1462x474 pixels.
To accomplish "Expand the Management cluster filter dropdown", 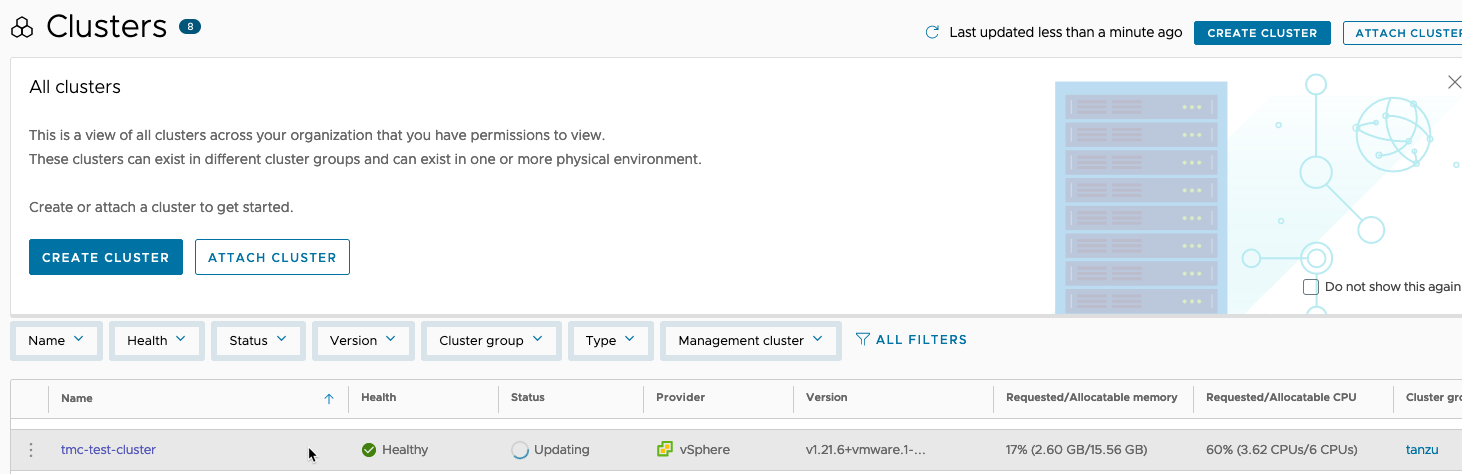I will click(x=749, y=340).
